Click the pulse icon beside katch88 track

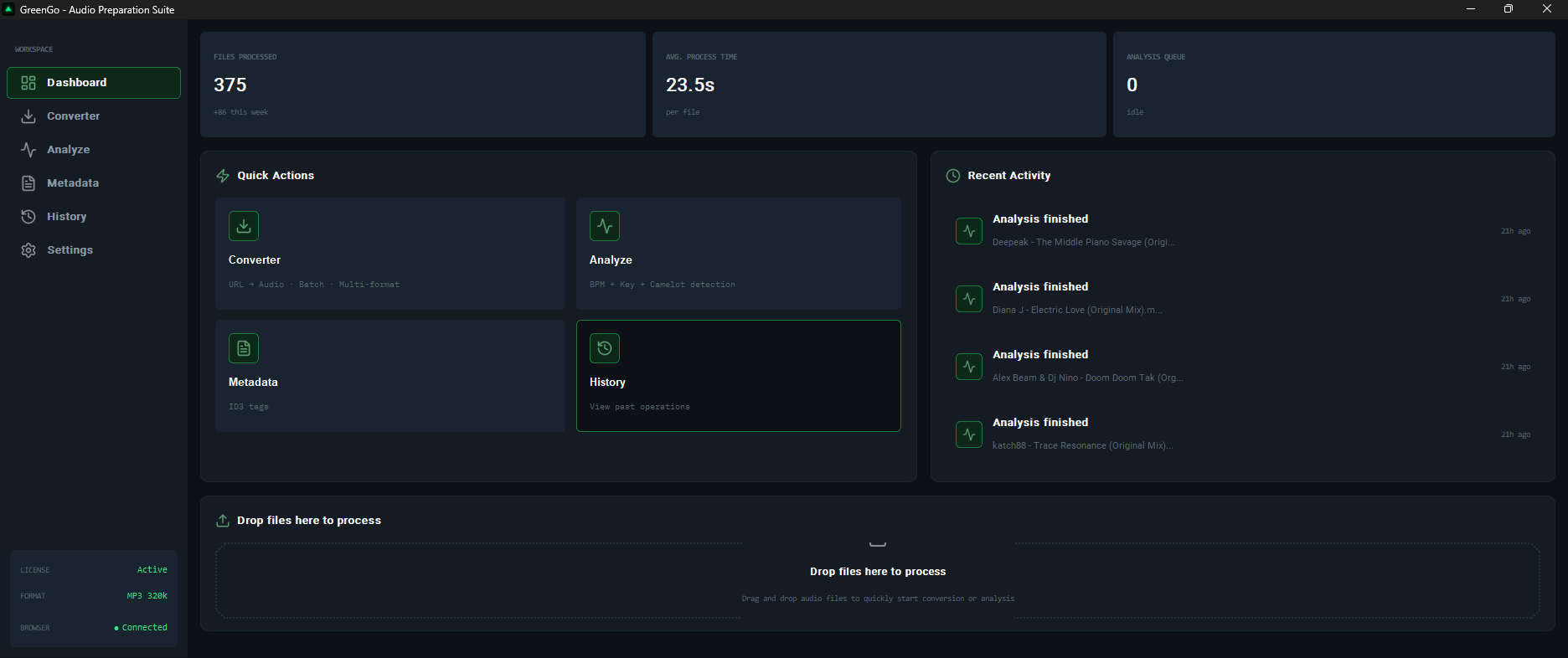coord(969,434)
